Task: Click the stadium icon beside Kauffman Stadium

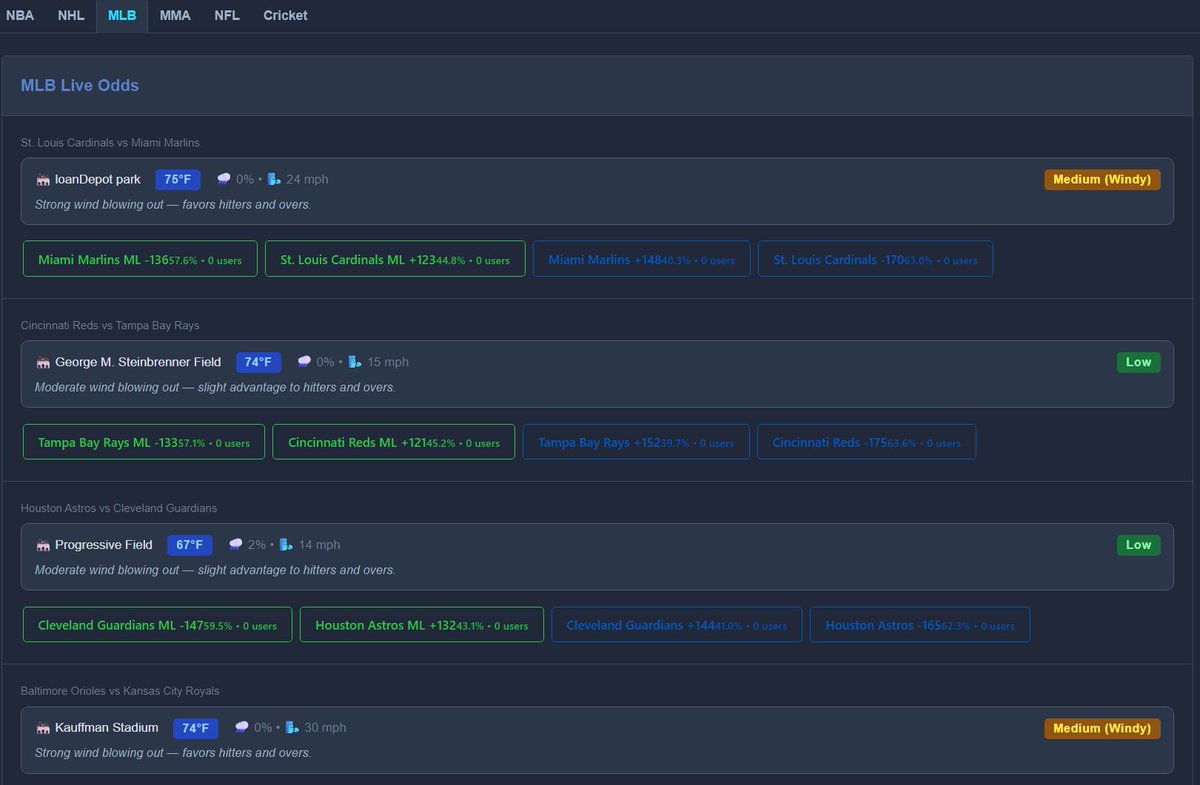Action: click(x=43, y=729)
